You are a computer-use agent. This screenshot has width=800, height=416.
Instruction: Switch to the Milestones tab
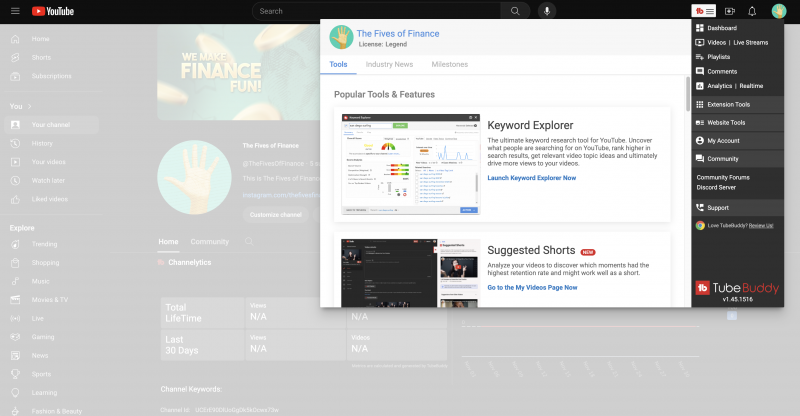(449, 64)
